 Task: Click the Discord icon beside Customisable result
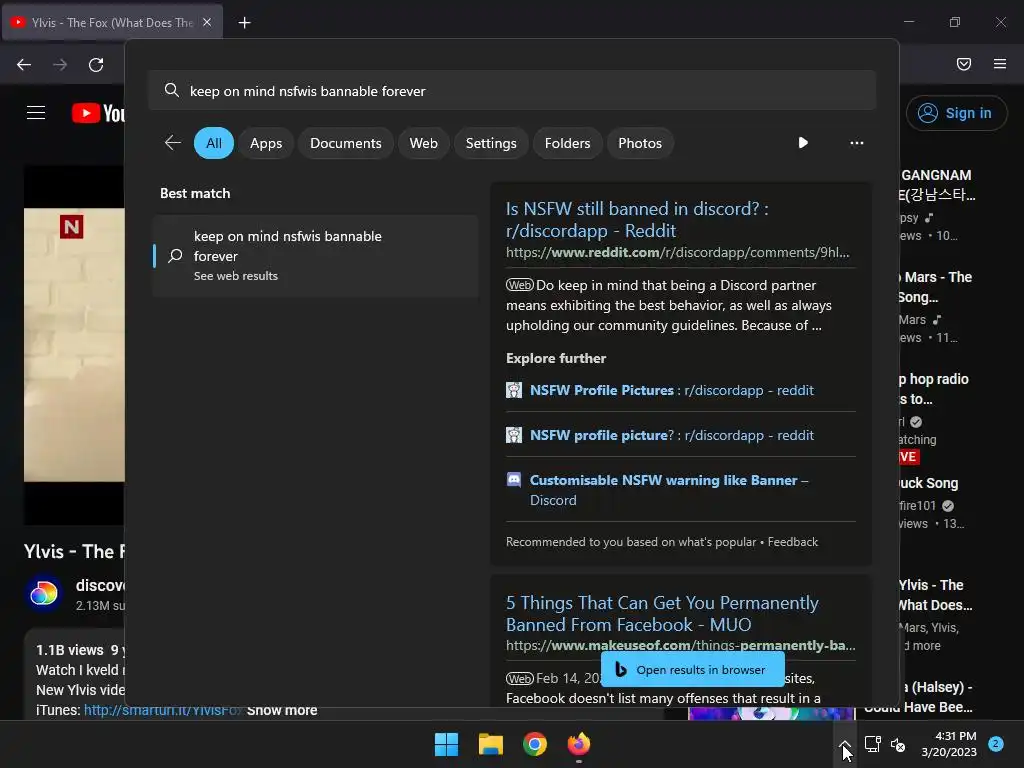[514, 480]
